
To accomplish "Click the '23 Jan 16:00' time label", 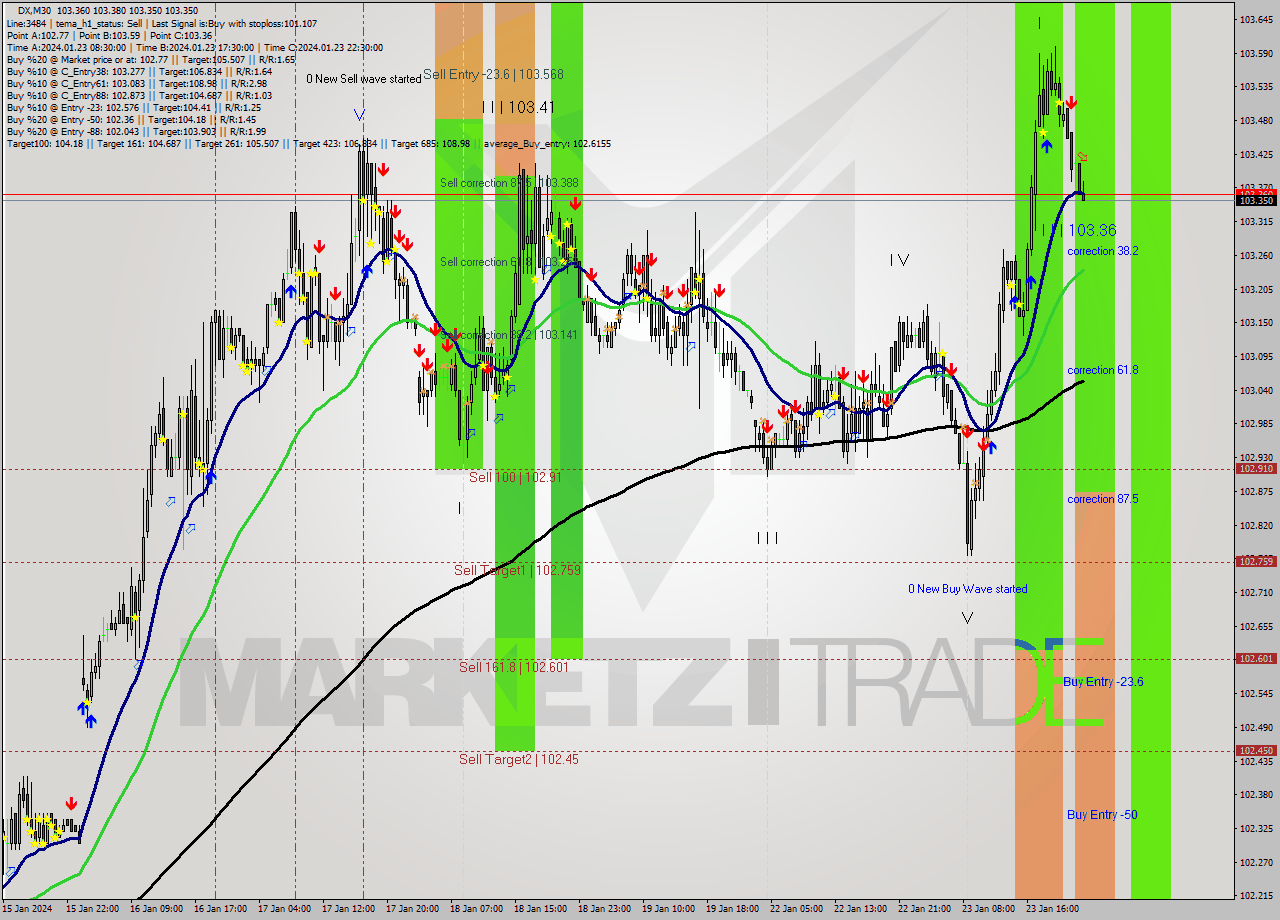I will 1052,909.
